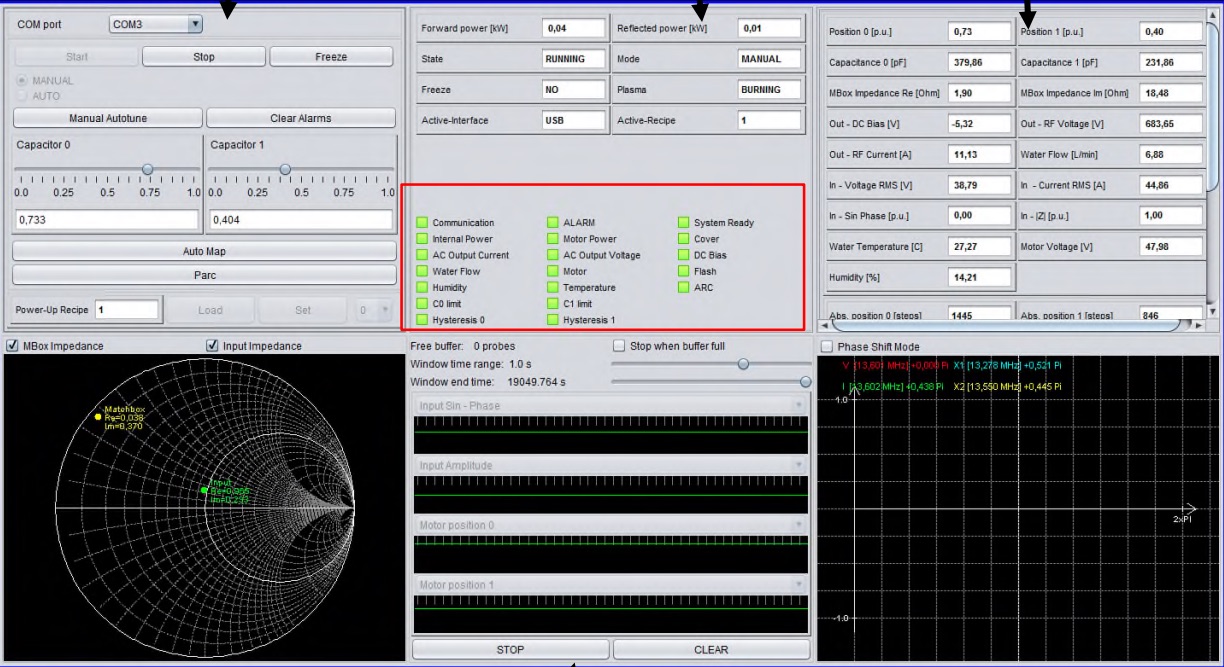Viewport: 1224px width, 667px height.
Task: Click the AC Output Voltage indicator
Action: (552, 255)
